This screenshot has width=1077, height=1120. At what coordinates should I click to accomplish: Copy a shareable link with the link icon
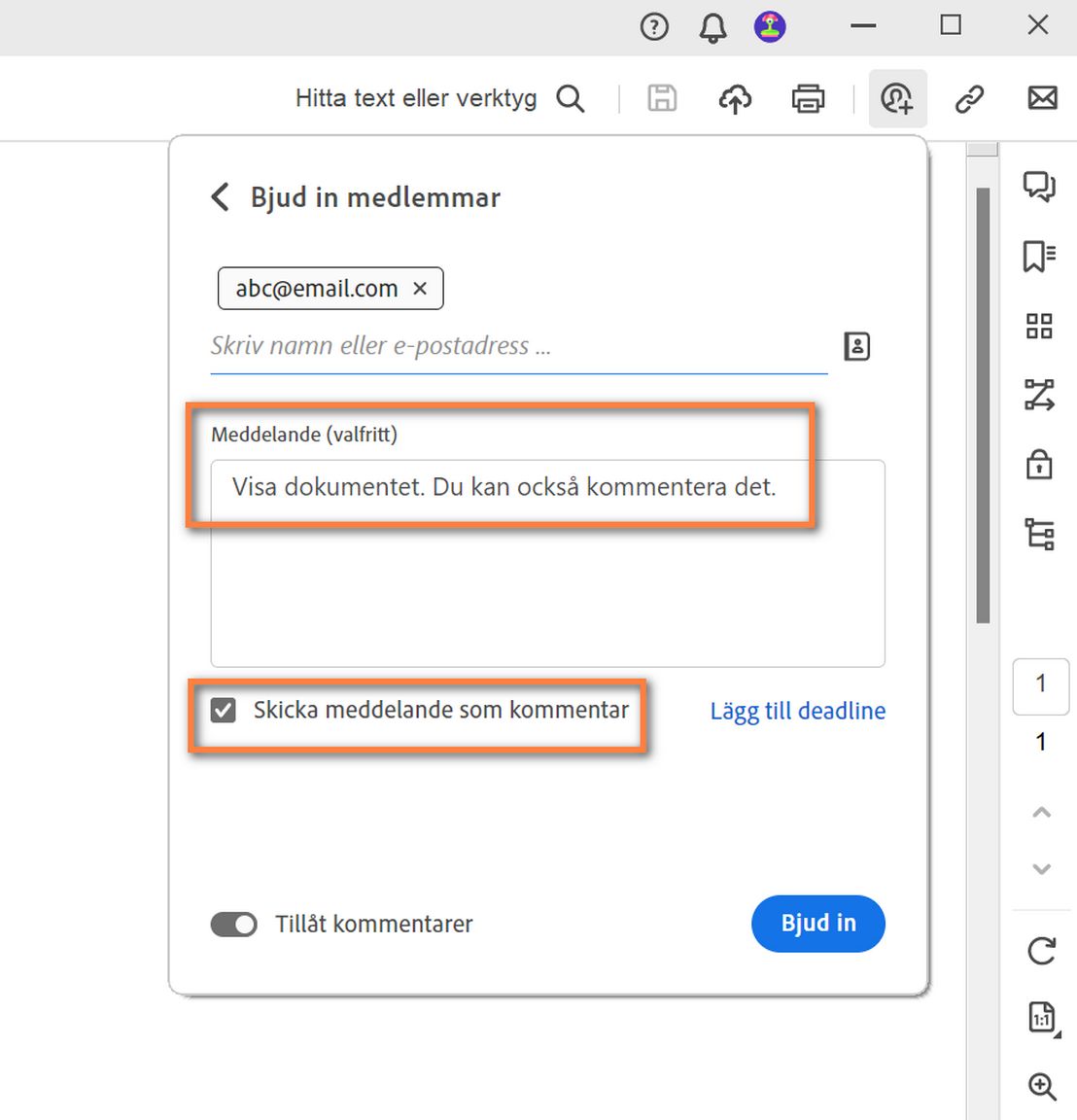969,98
